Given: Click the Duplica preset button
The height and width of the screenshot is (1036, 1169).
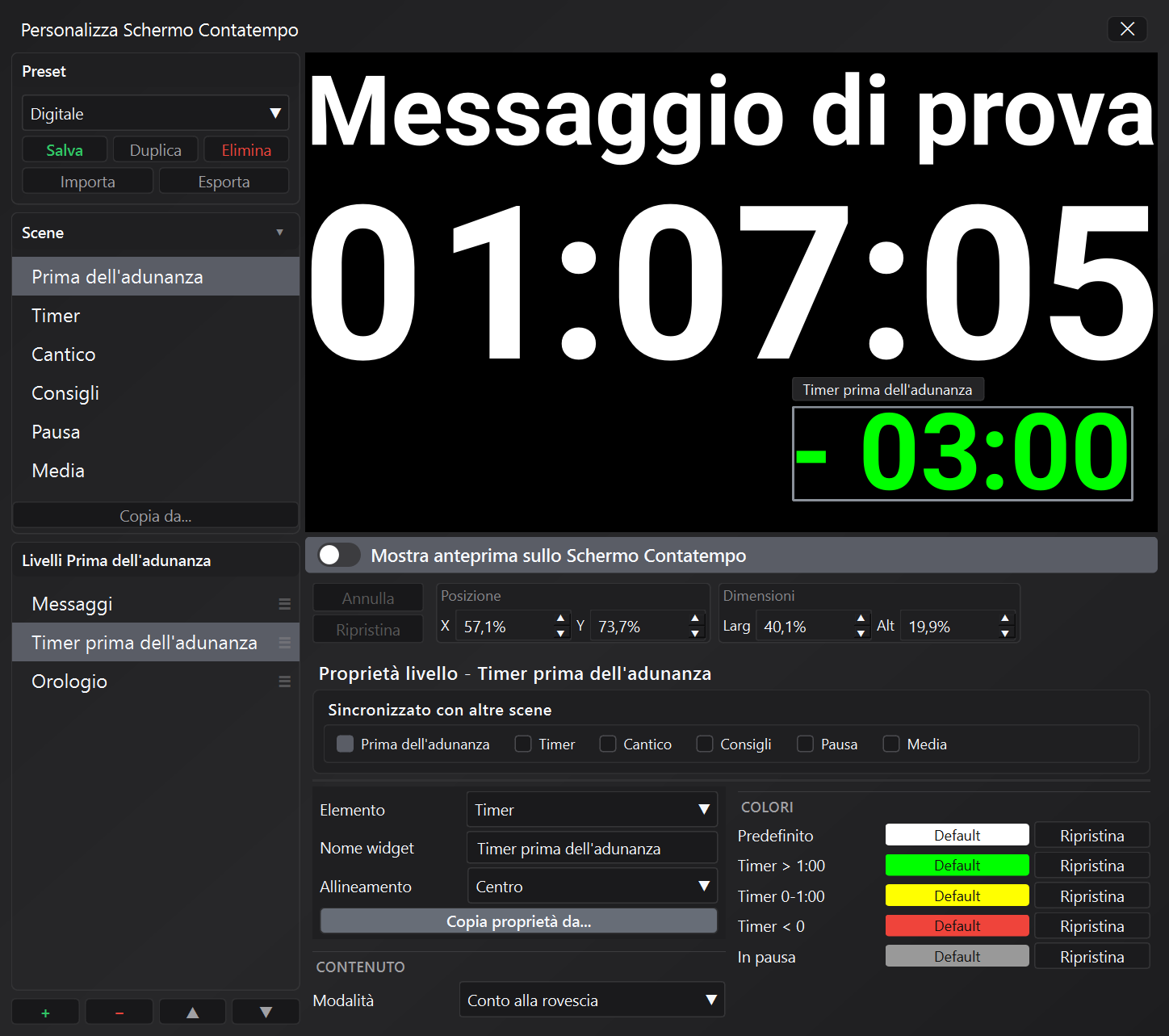Looking at the screenshot, I should (x=155, y=149).
